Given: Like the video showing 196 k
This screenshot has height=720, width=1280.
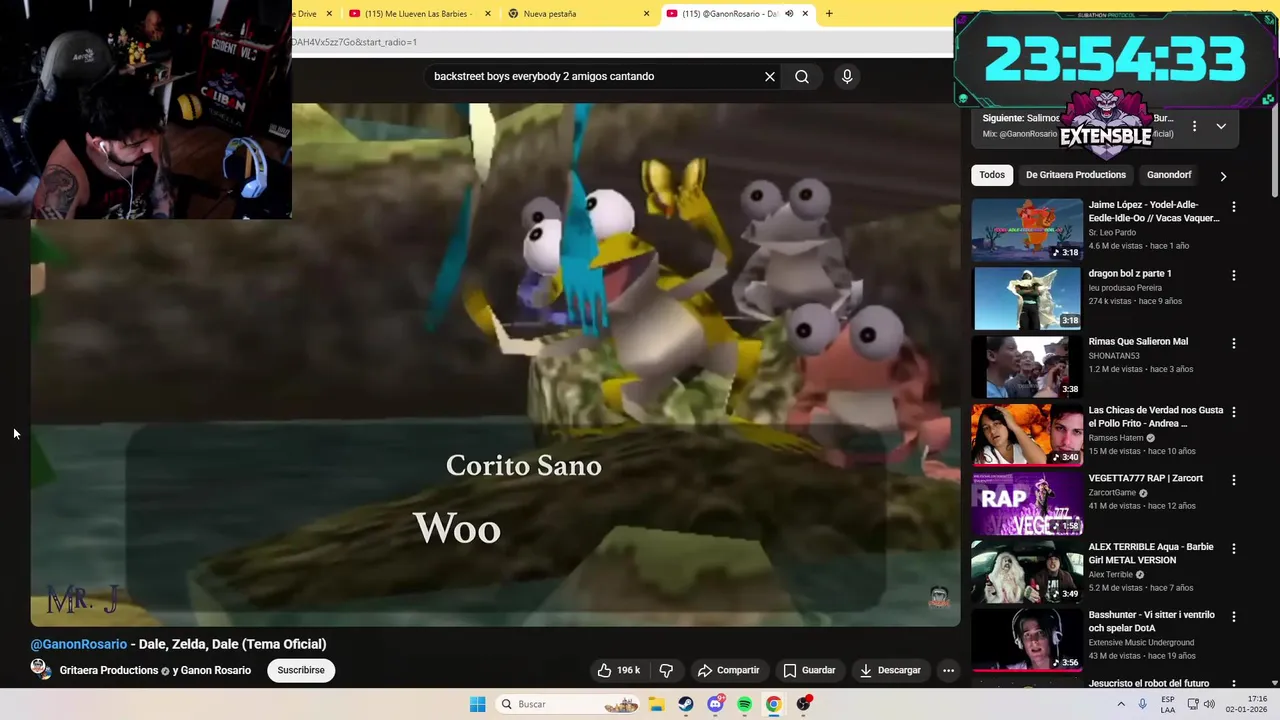Looking at the screenshot, I should coord(619,670).
